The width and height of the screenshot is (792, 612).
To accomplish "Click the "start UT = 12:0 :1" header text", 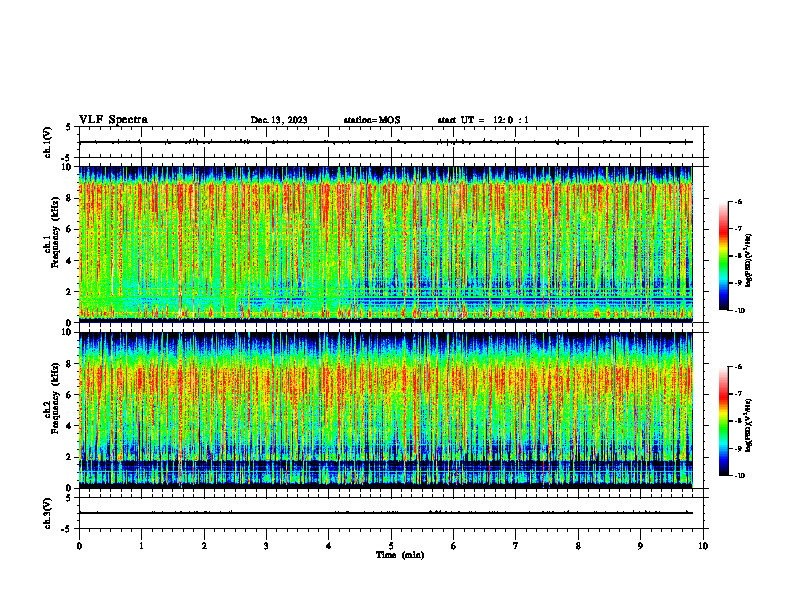I will pyautogui.click(x=483, y=120).
